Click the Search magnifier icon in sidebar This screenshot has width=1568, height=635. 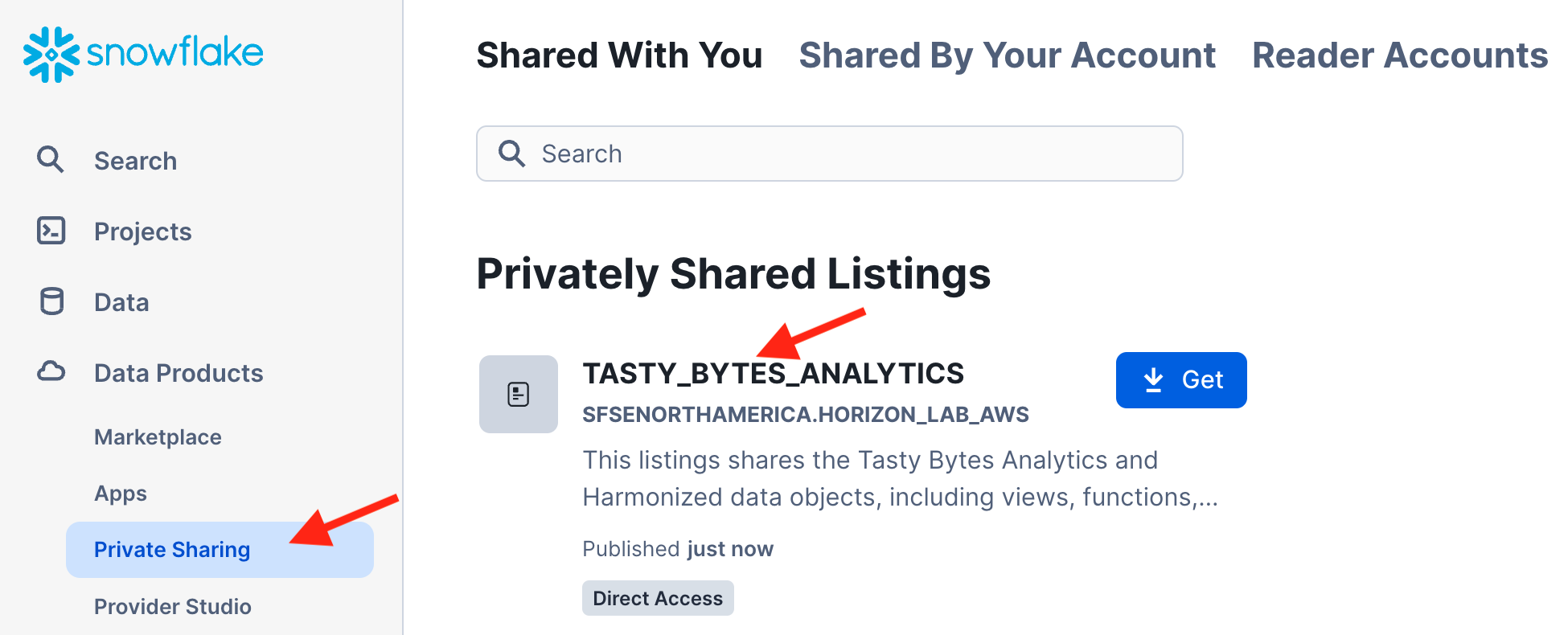coord(50,159)
